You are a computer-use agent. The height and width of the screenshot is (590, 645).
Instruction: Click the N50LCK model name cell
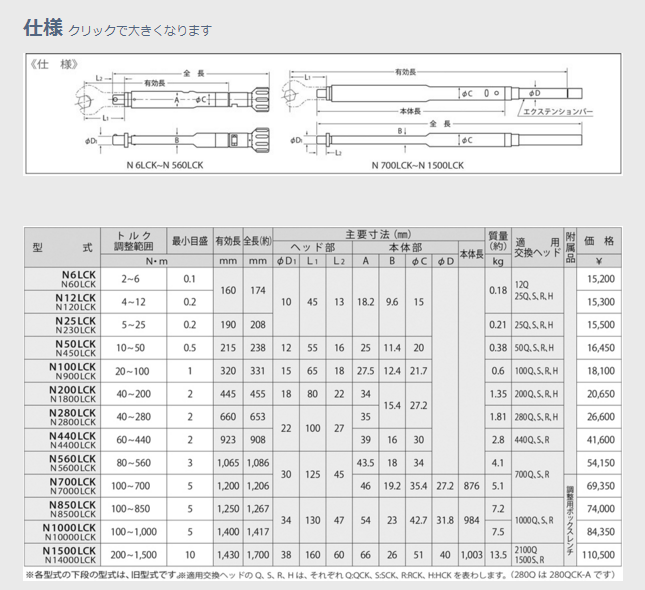pos(62,348)
